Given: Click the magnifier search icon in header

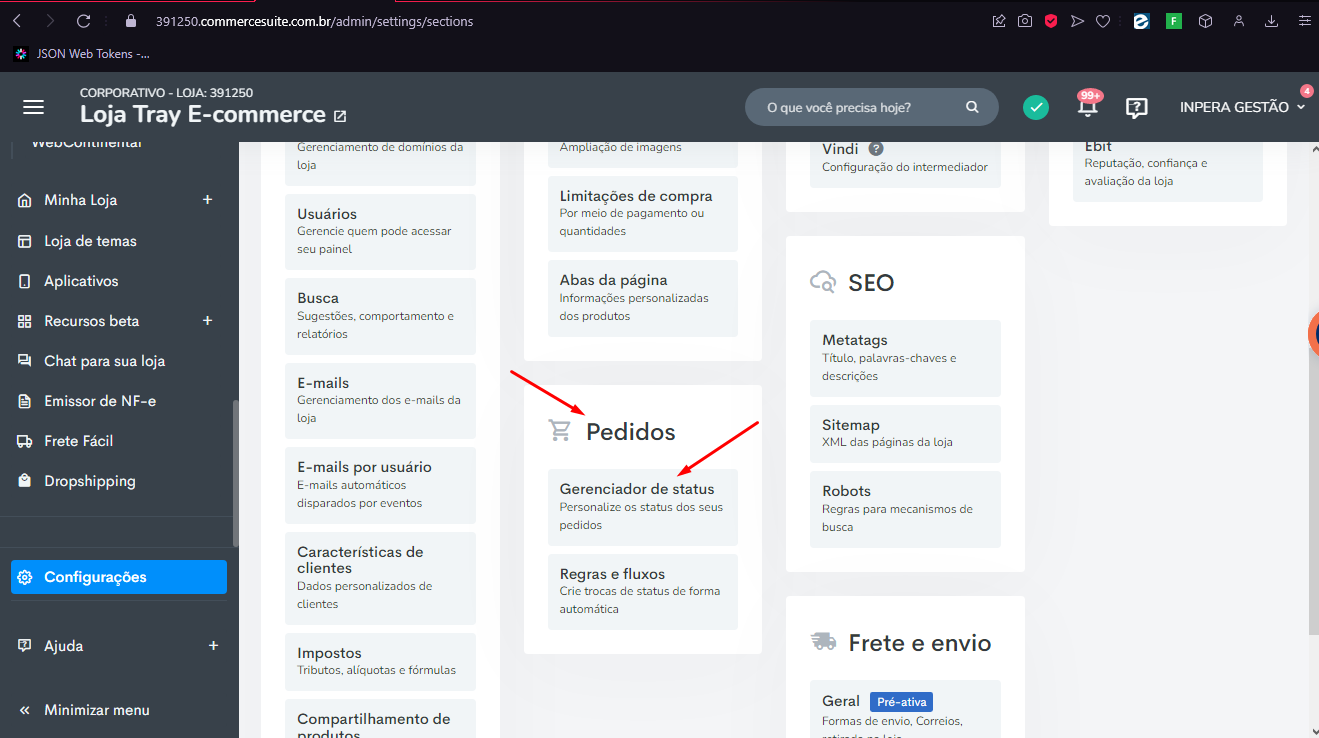Looking at the screenshot, I should [x=972, y=107].
